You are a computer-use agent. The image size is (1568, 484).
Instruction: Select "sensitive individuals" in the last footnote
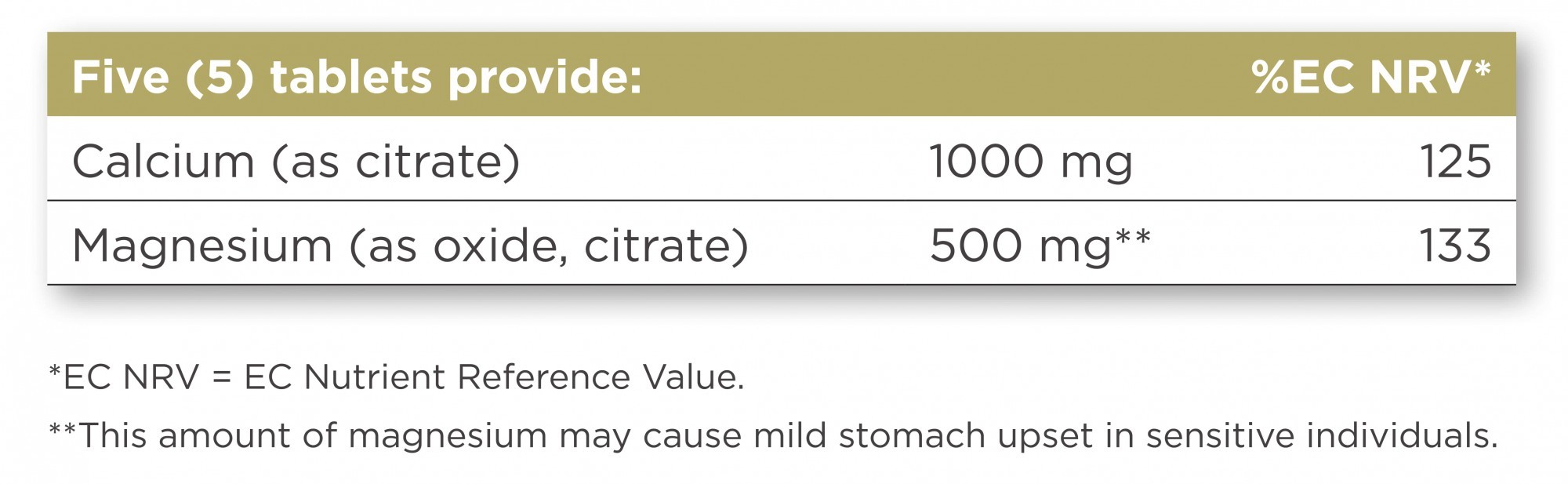(1321, 436)
